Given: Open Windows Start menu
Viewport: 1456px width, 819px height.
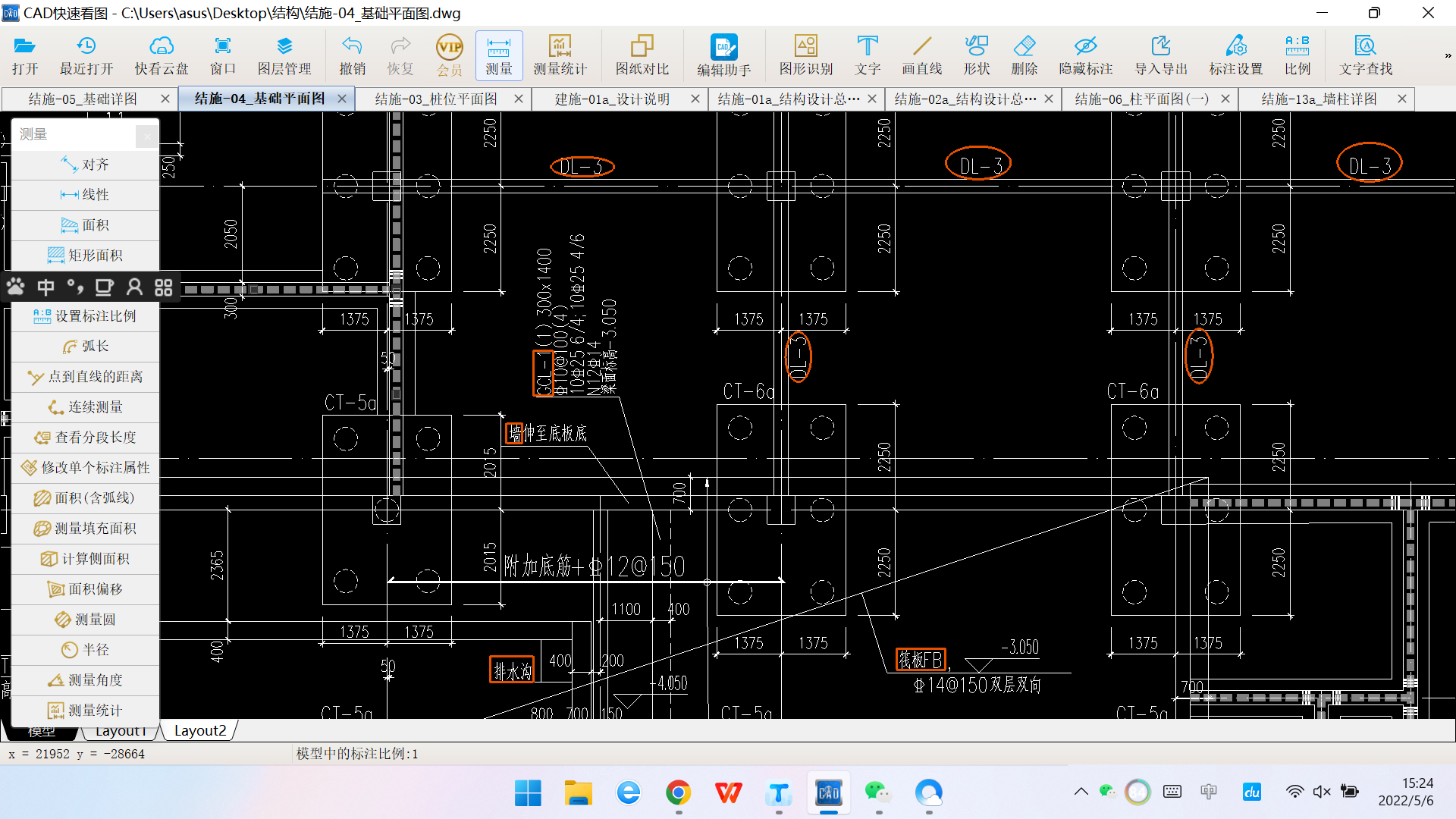Looking at the screenshot, I should (528, 793).
